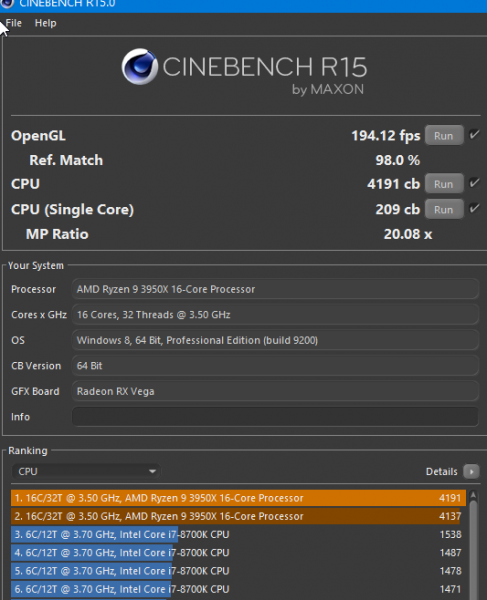
Task: Open the Help menu
Action: coord(46,23)
